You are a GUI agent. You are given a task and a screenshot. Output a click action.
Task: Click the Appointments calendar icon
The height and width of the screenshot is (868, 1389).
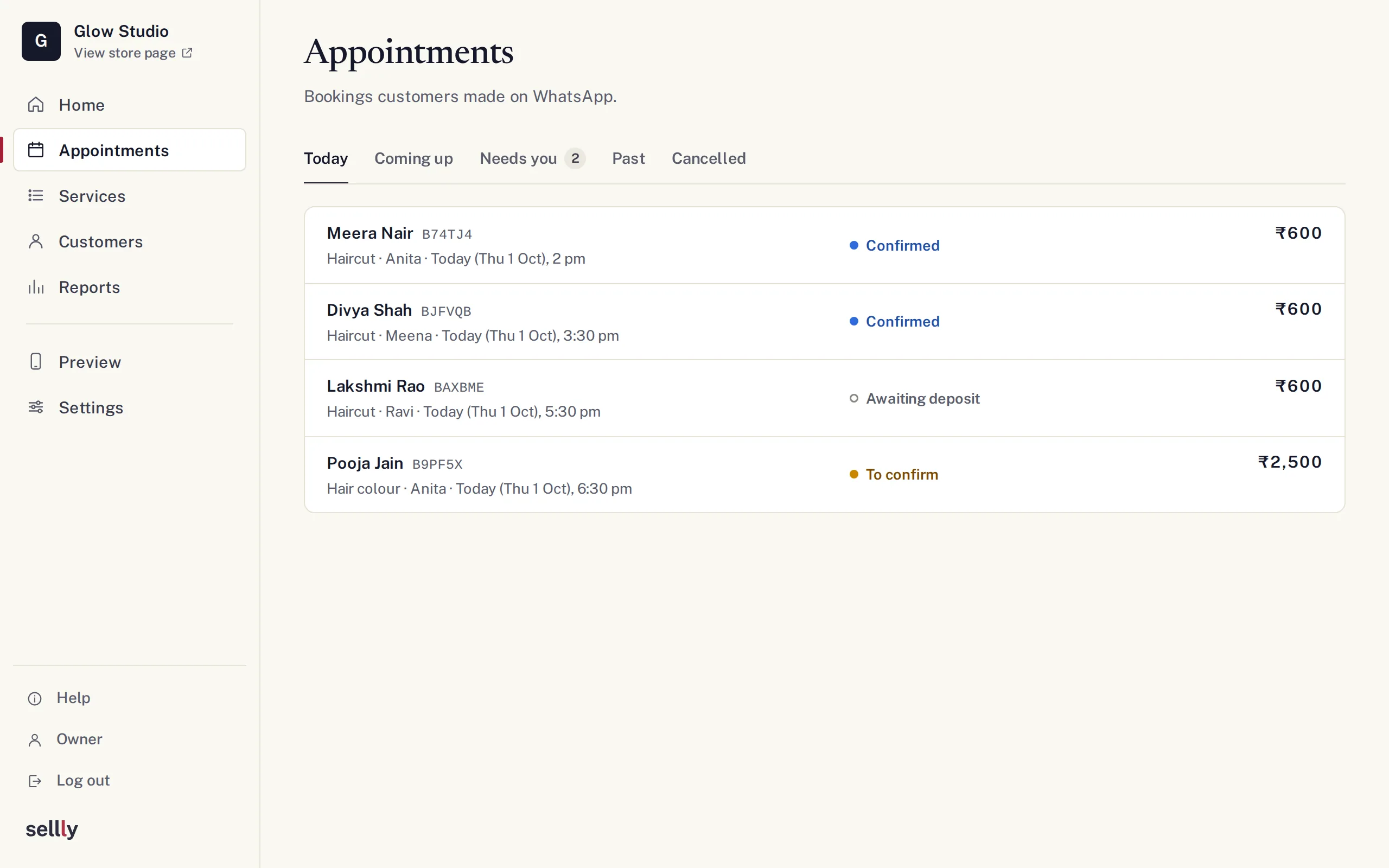[x=36, y=150]
